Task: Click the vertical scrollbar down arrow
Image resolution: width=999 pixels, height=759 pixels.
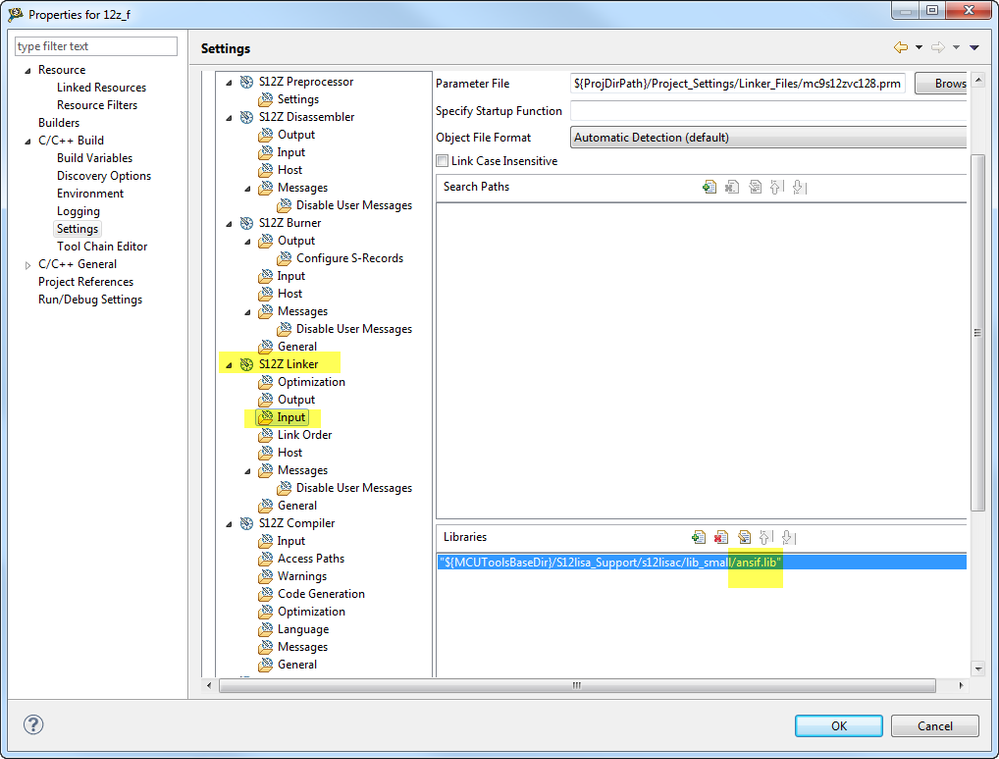Action: (x=978, y=669)
